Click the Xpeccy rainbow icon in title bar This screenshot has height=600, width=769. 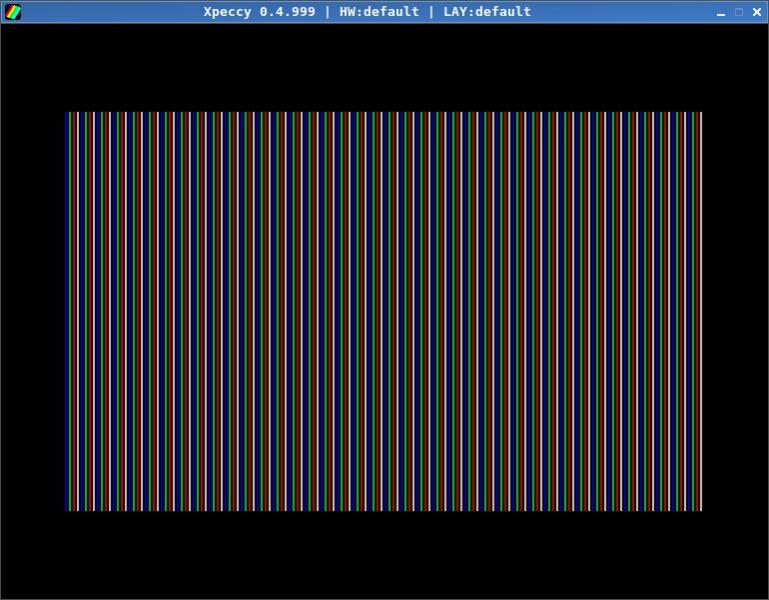pos(12,12)
